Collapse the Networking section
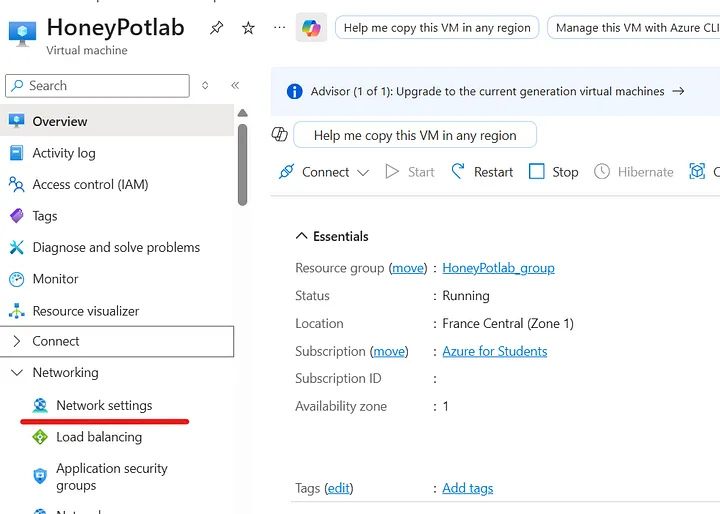Screen dimensions: 720x514 coord(17,373)
